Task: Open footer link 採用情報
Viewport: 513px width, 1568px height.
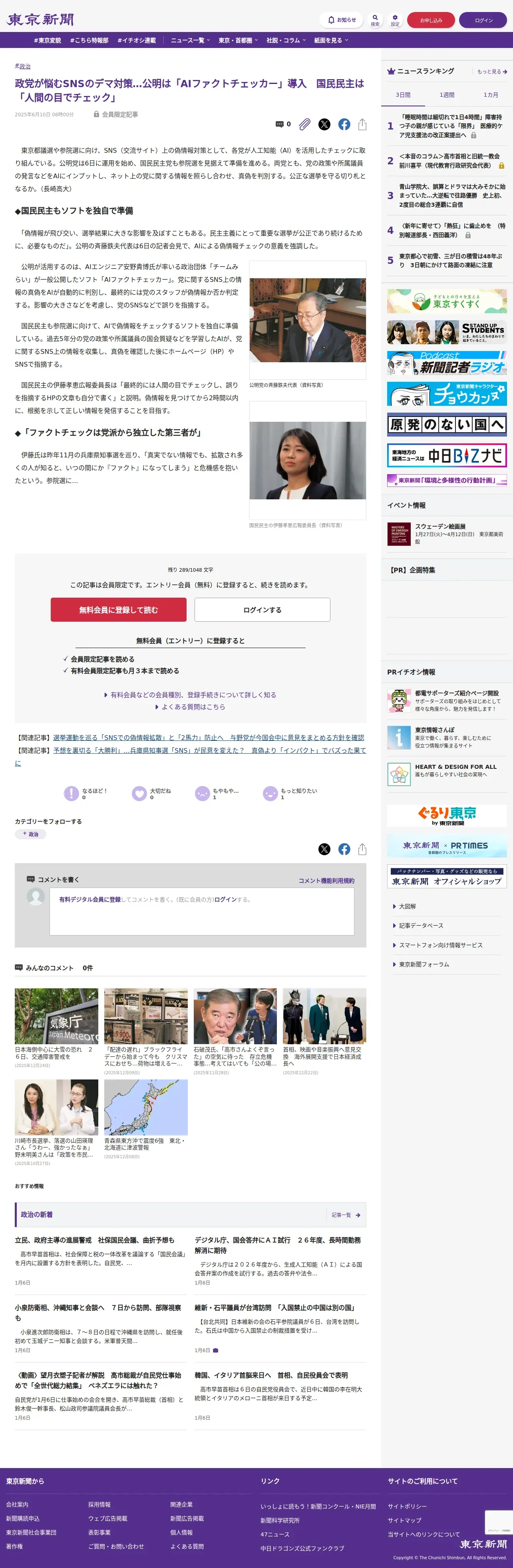Action: (99, 1504)
